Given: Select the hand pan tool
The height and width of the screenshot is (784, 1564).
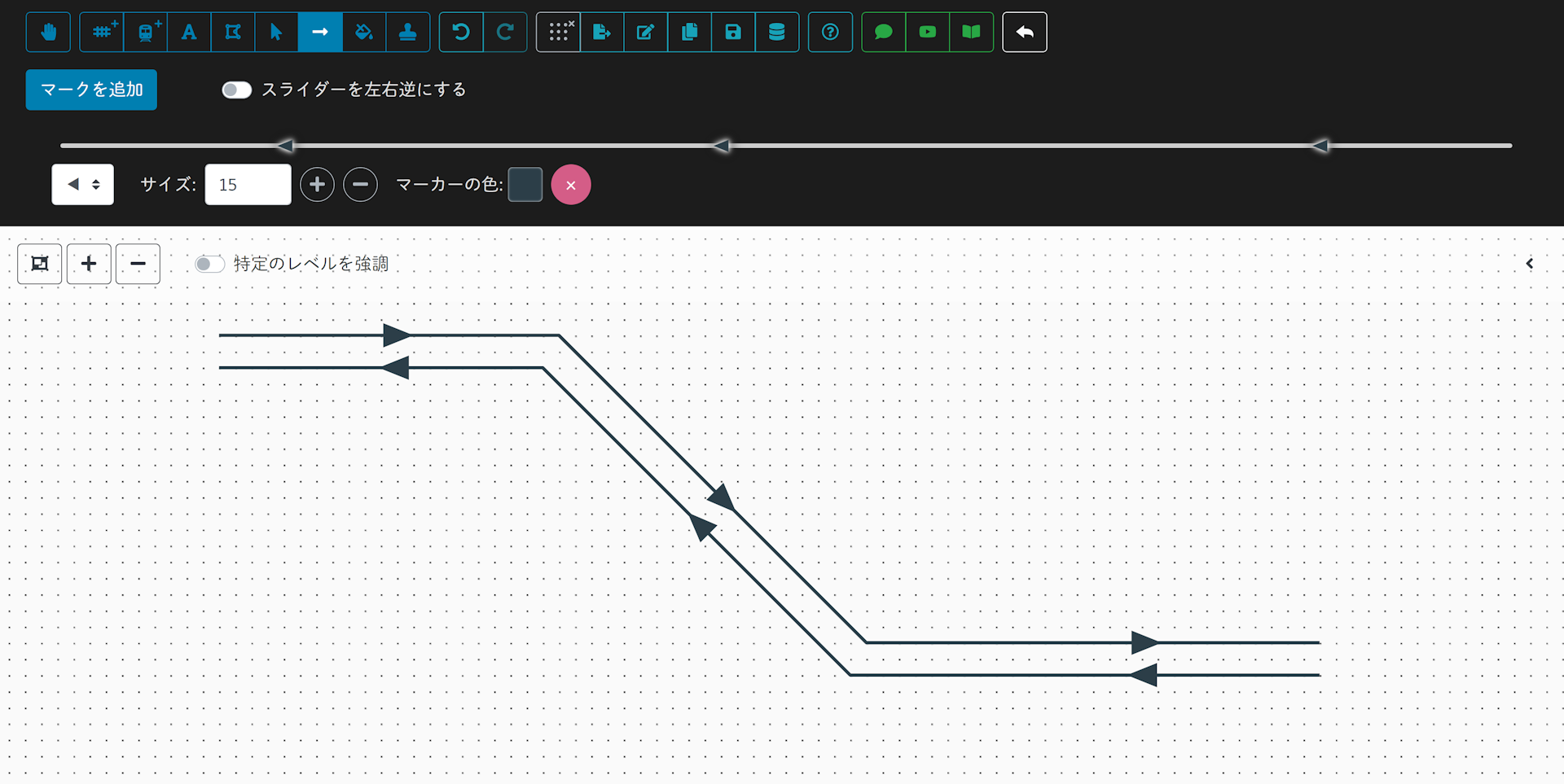Looking at the screenshot, I should tap(48, 33).
